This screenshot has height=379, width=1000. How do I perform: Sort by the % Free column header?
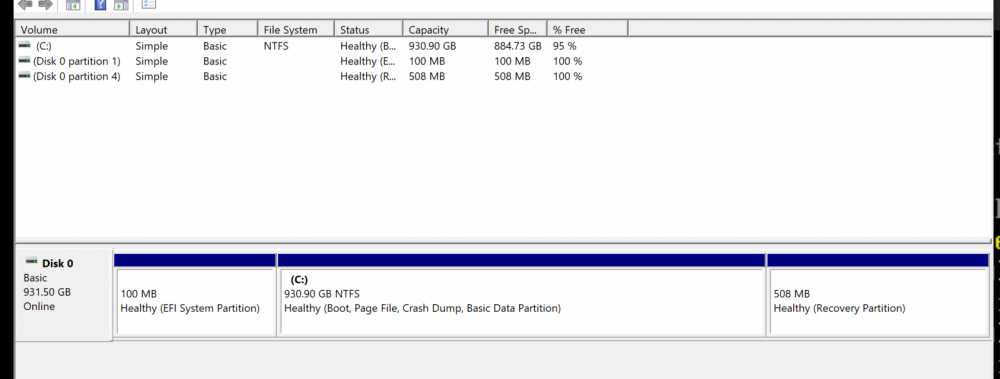click(587, 29)
